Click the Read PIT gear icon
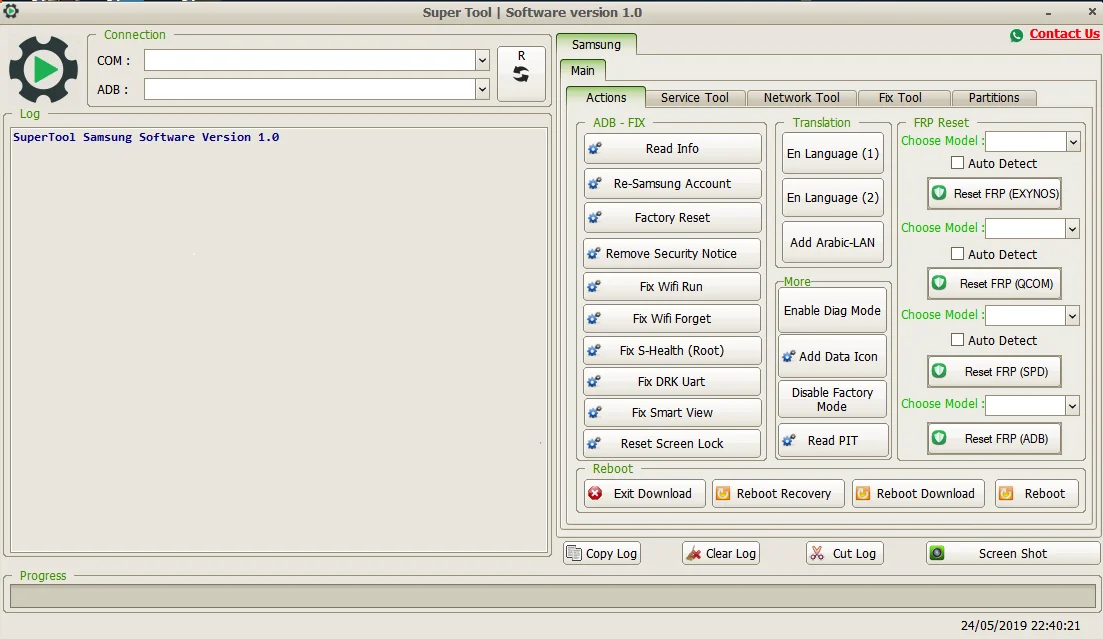 click(789, 441)
